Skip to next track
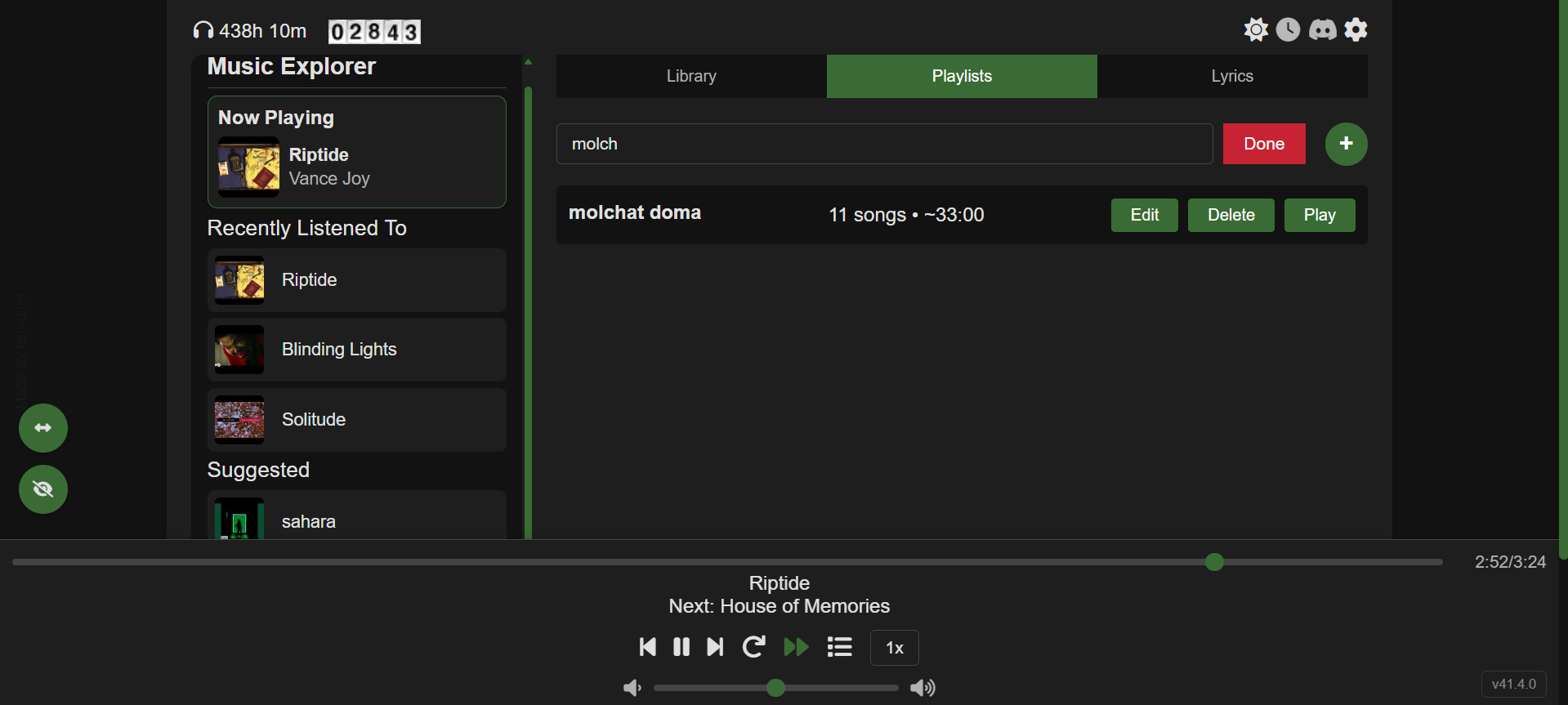Screen dimensions: 1568x705 pos(715,647)
